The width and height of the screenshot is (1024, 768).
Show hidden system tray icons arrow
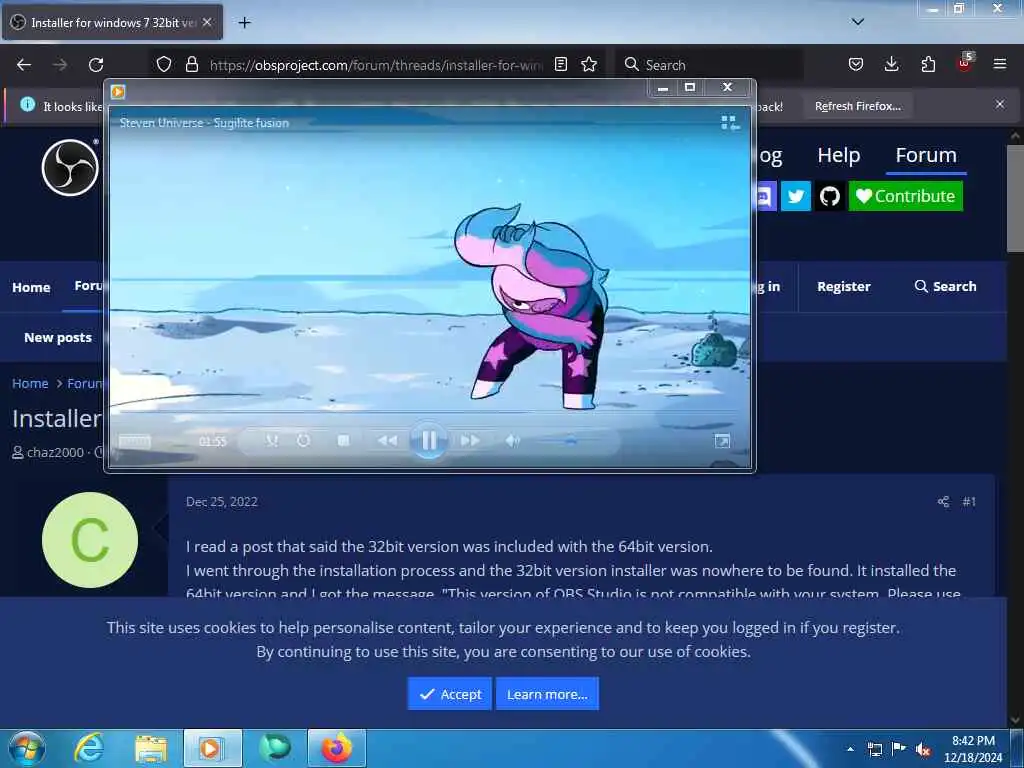(850, 749)
